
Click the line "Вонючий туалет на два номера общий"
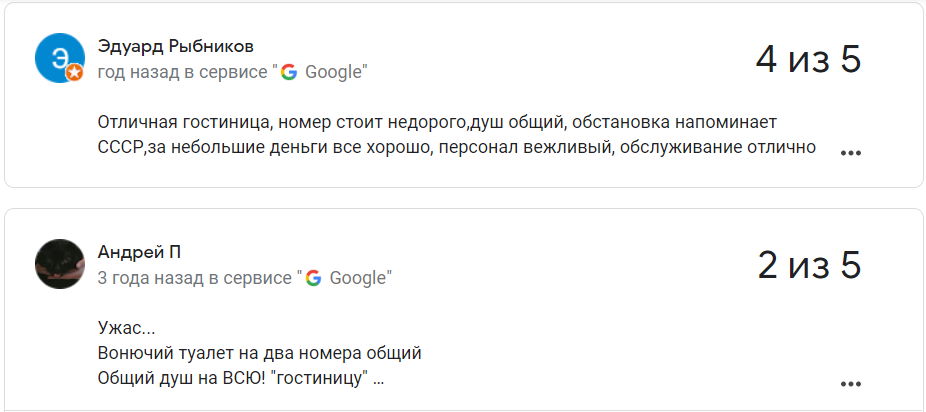point(259,353)
